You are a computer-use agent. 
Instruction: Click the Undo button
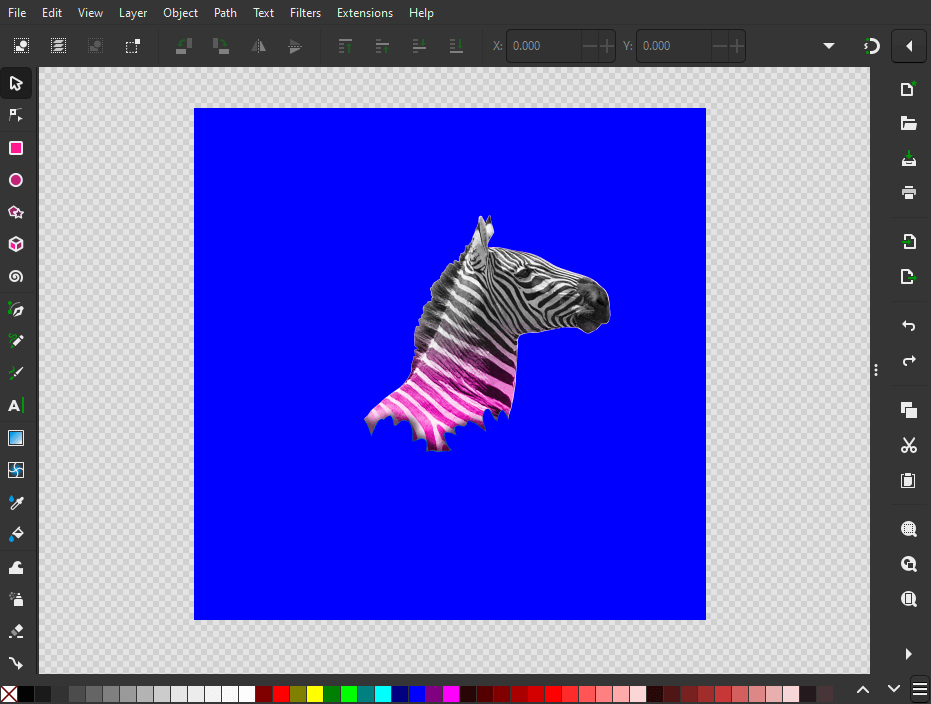908,325
